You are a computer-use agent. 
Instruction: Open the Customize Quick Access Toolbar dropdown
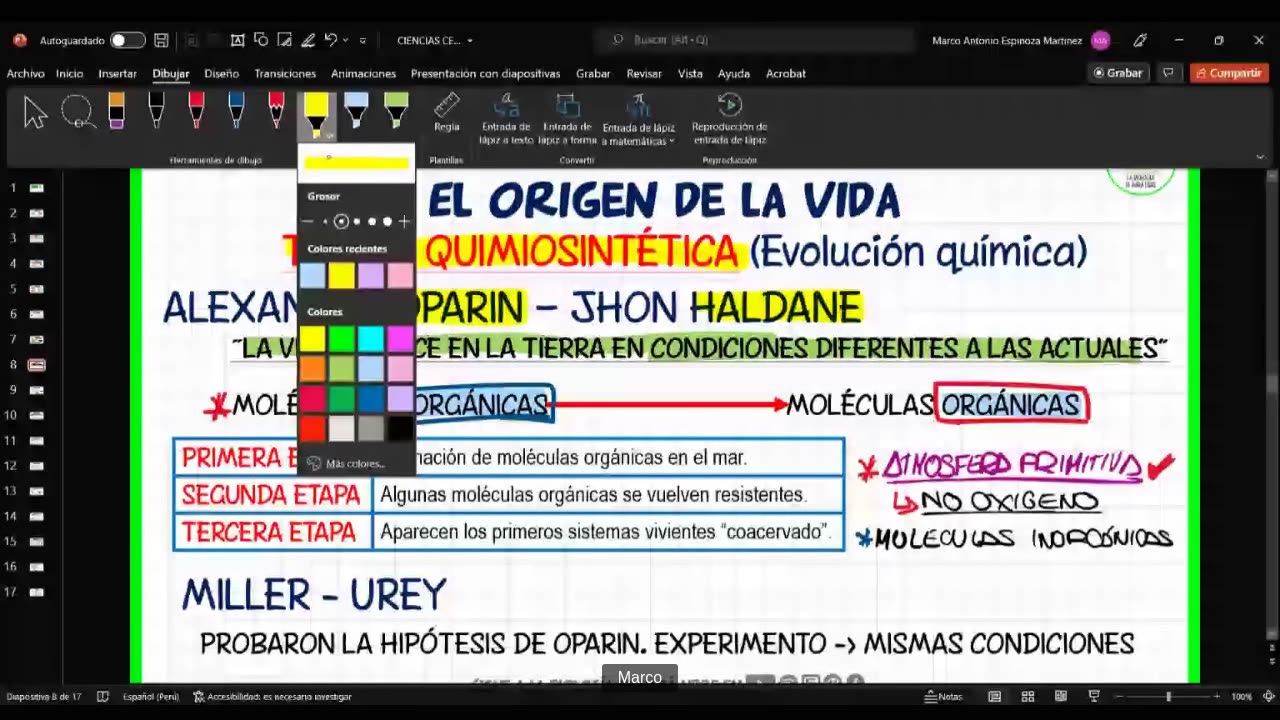pyautogui.click(x=363, y=41)
